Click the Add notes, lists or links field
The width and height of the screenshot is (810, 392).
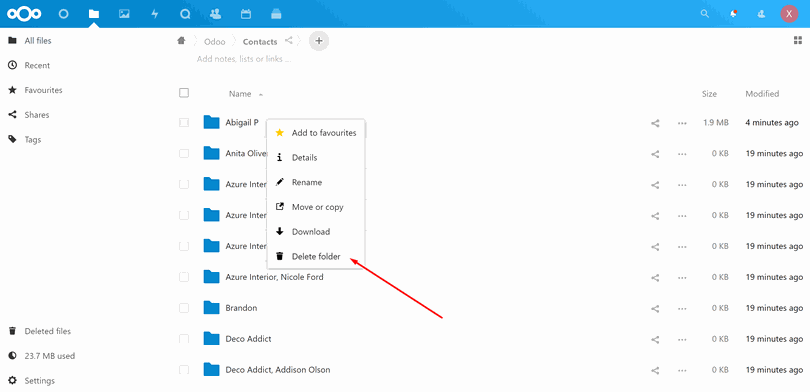(x=244, y=59)
